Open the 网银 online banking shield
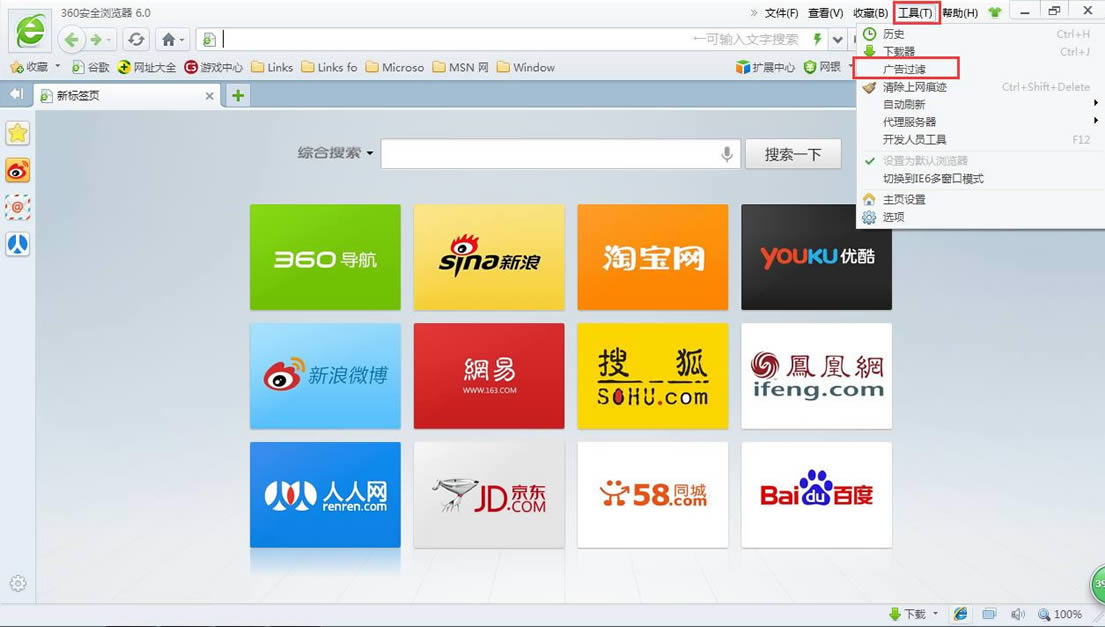Screen dimensions: 1105x627 coord(822,67)
